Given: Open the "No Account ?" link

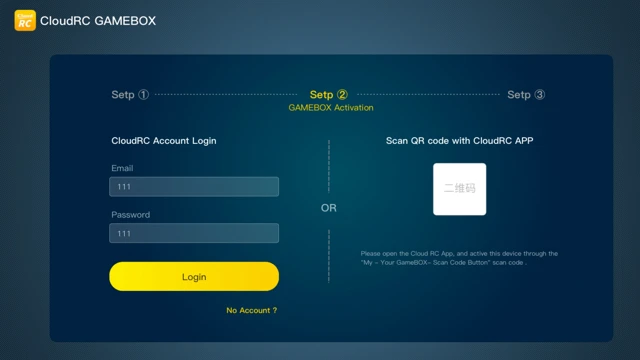Looking at the screenshot, I should coord(251,310).
